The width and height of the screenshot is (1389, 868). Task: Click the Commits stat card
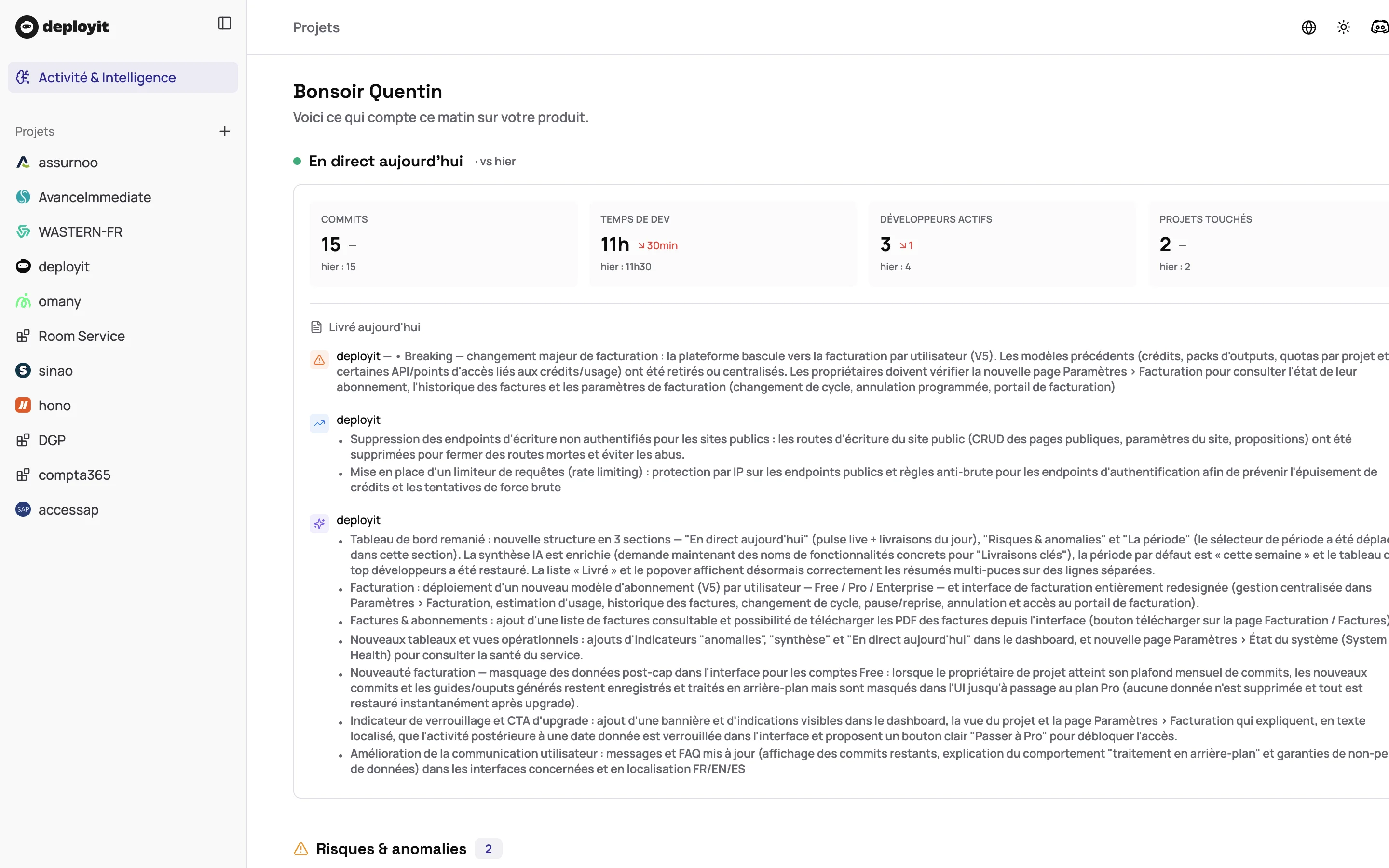(x=443, y=244)
